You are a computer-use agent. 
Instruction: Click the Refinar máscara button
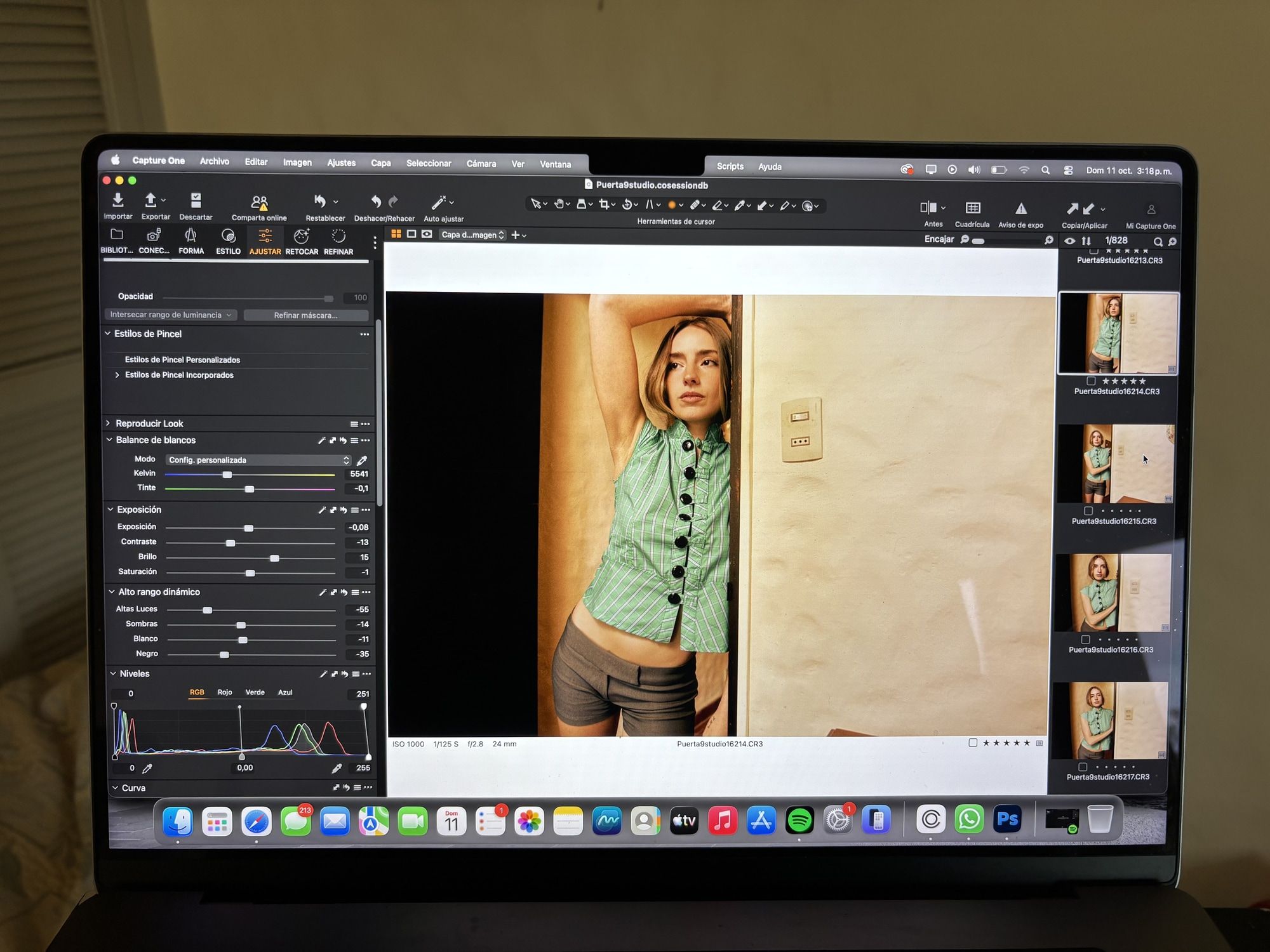[x=306, y=315]
